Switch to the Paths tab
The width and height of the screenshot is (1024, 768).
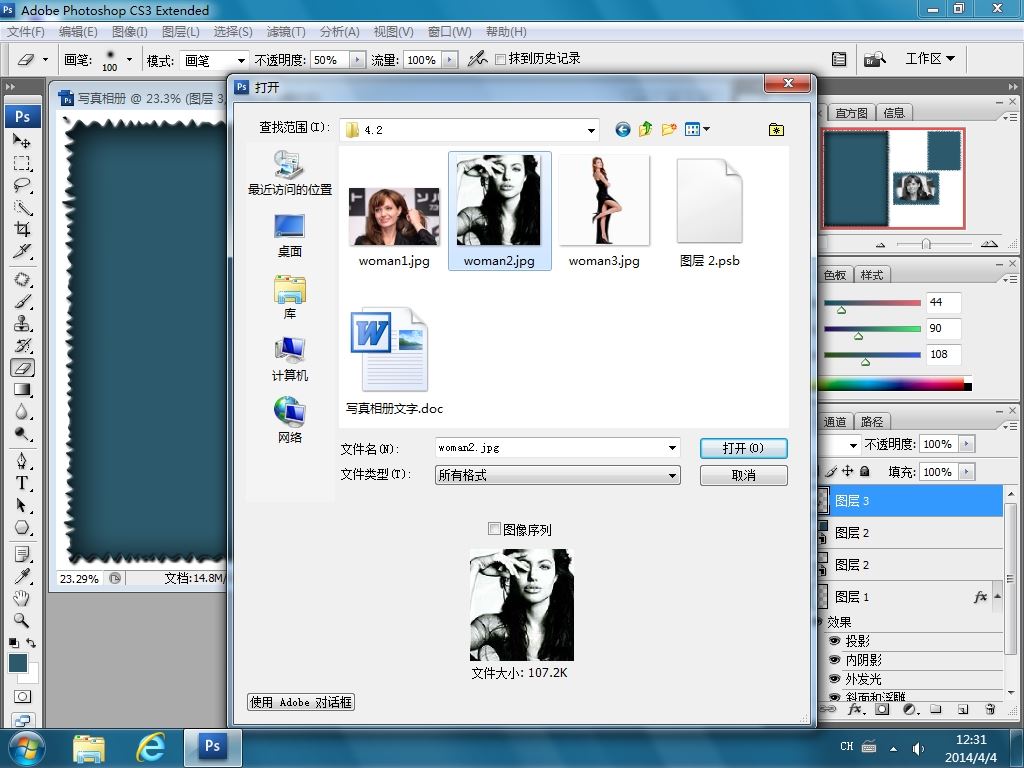(871, 422)
